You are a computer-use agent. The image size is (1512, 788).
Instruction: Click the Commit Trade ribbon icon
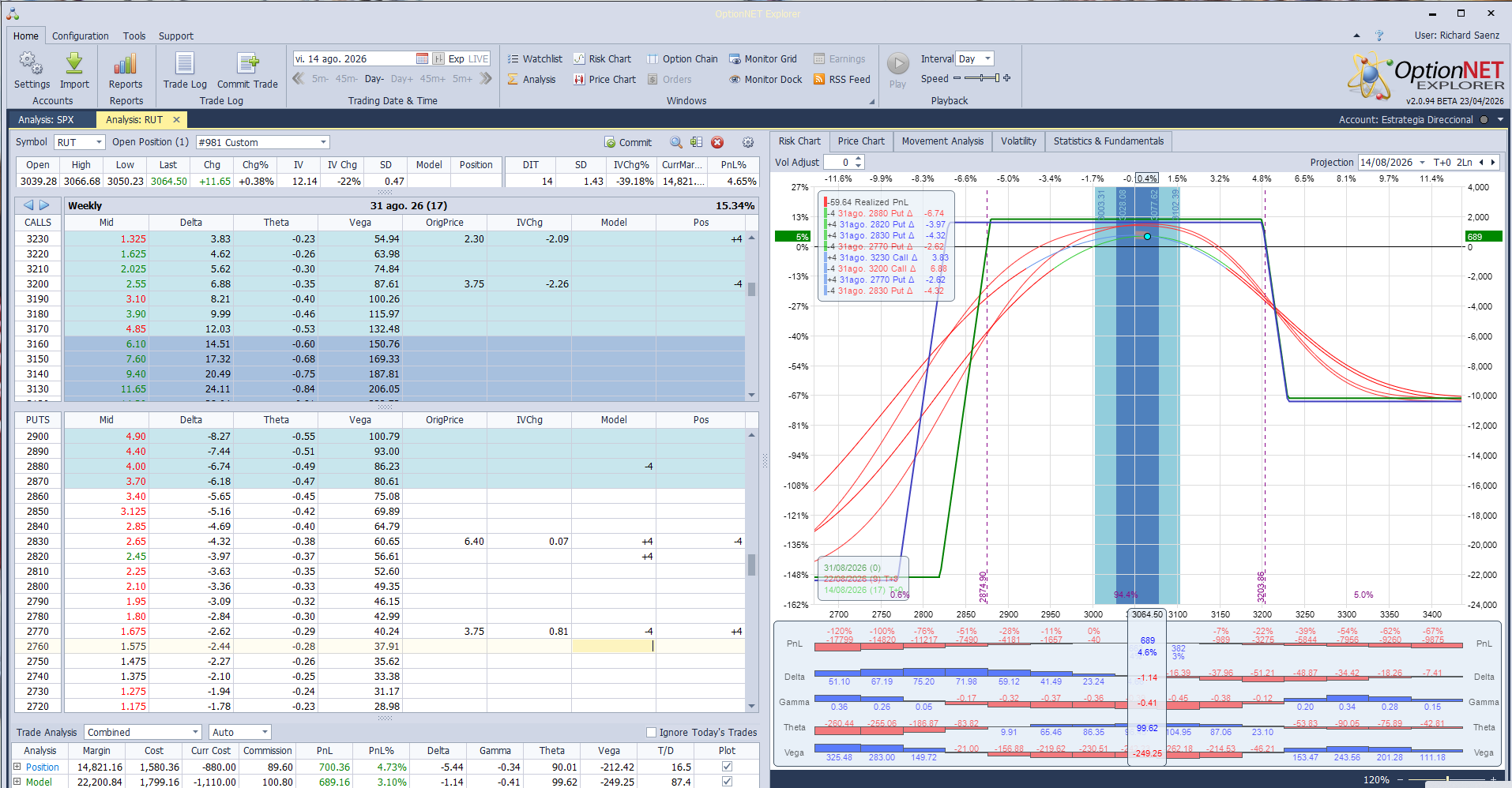pyautogui.click(x=247, y=63)
